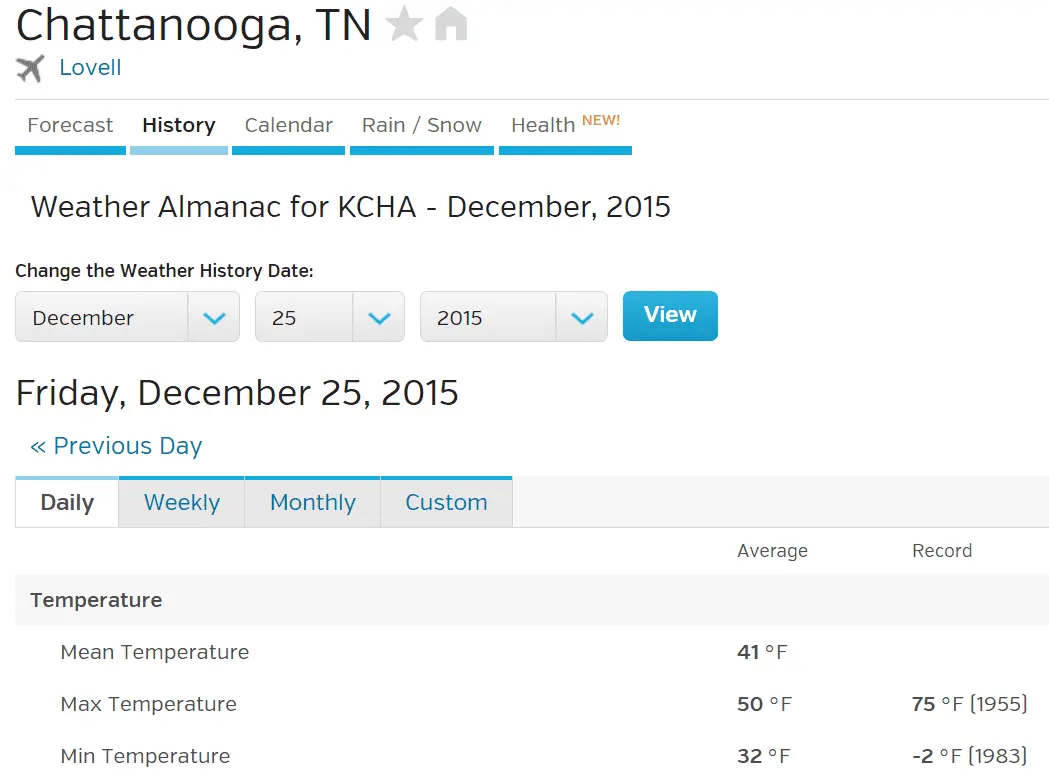This screenshot has height=782, width=1049.
Task: Switch to the Forecast tab
Action: pos(70,126)
